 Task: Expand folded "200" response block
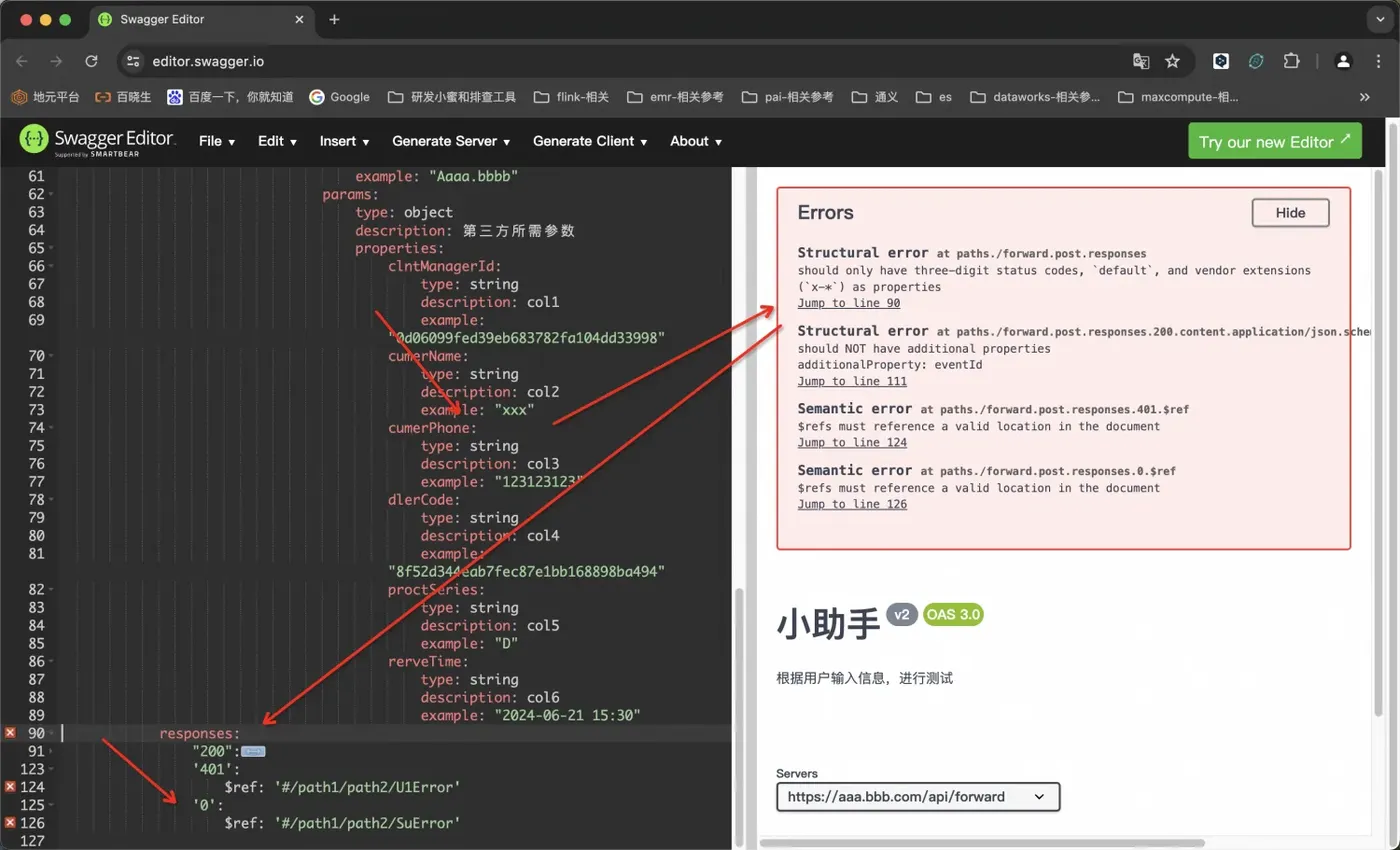[x=253, y=751]
